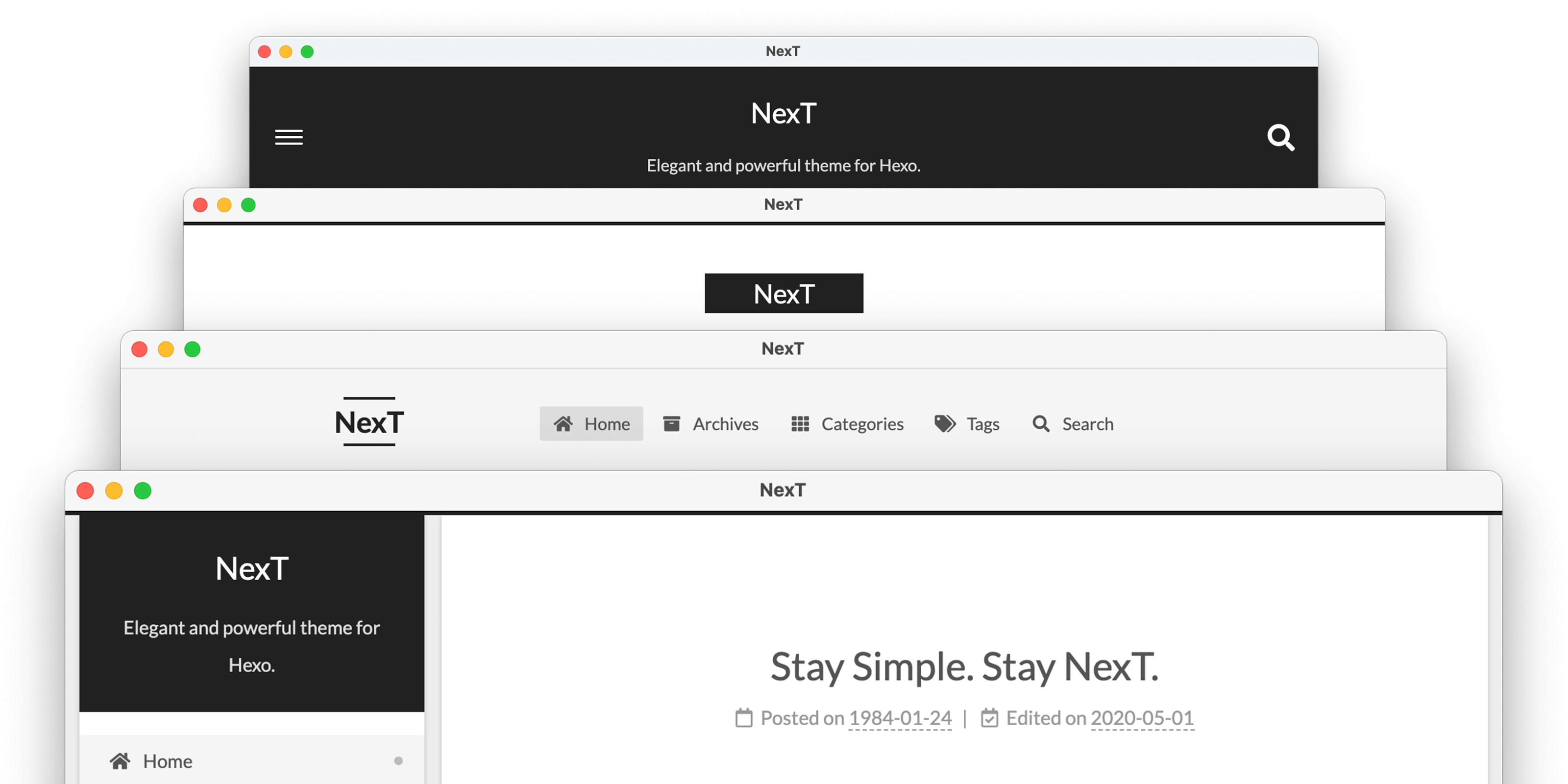The image size is (1568, 784).
Task: Click the Archives icon in navigation bar
Action: pos(671,423)
